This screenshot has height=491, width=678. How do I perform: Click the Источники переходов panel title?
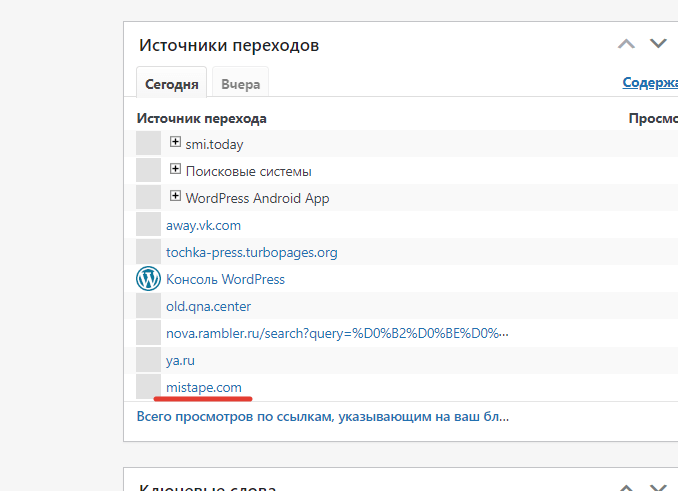(x=229, y=45)
